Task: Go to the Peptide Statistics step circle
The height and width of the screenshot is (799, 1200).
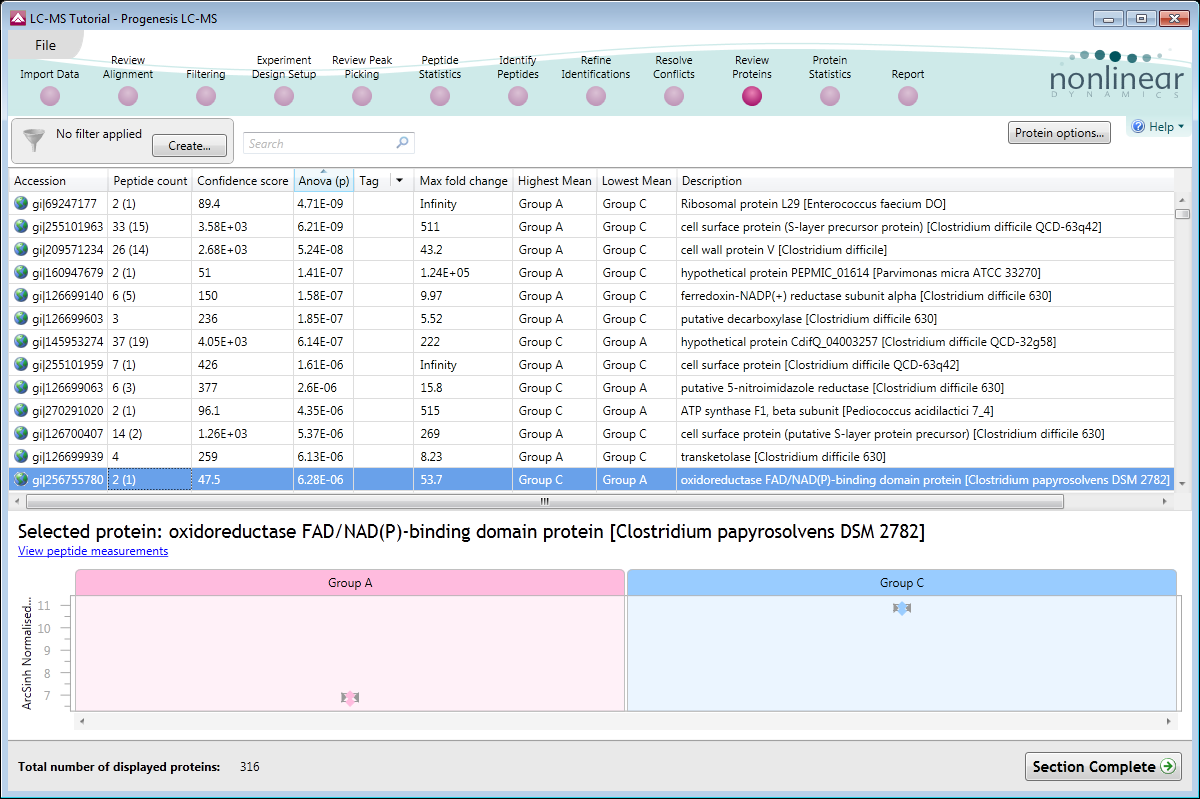Action: [x=440, y=96]
